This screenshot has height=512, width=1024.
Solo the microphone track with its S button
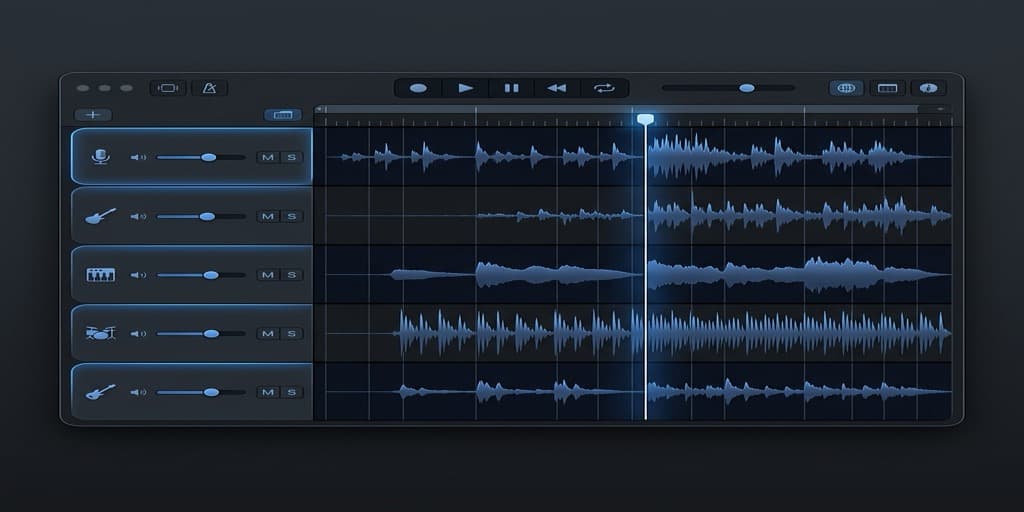291,157
